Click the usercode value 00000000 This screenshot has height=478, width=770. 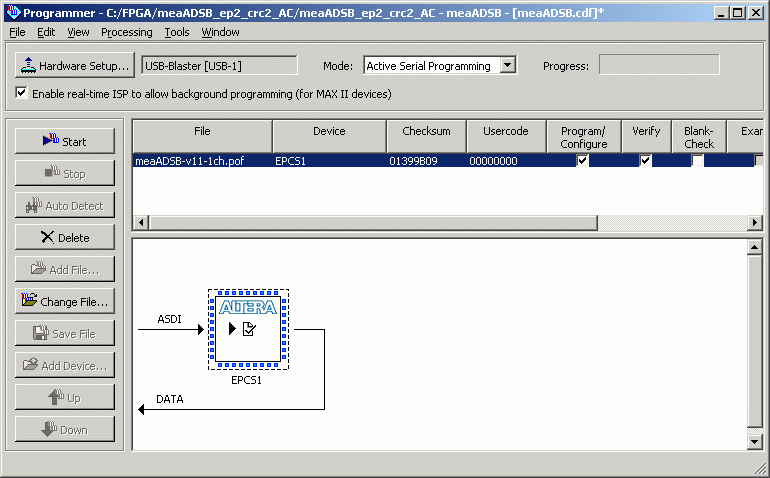pyautogui.click(x=493, y=161)
